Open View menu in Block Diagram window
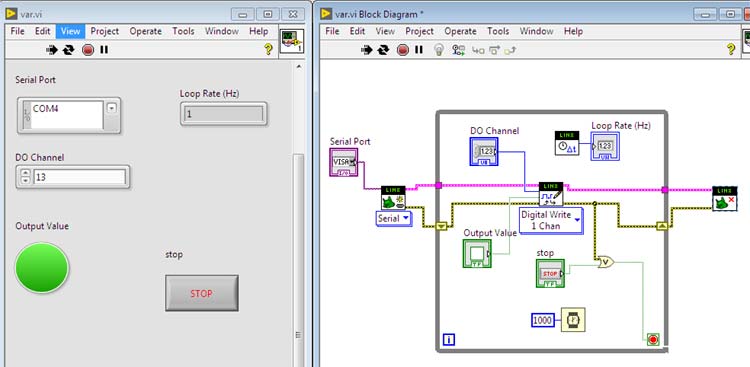Screen dimensions: 750x367 tap(385, 31)
